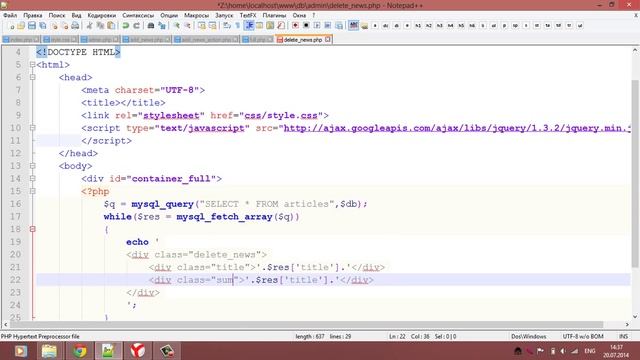Click the Redo arrow icon

[136, 26]
